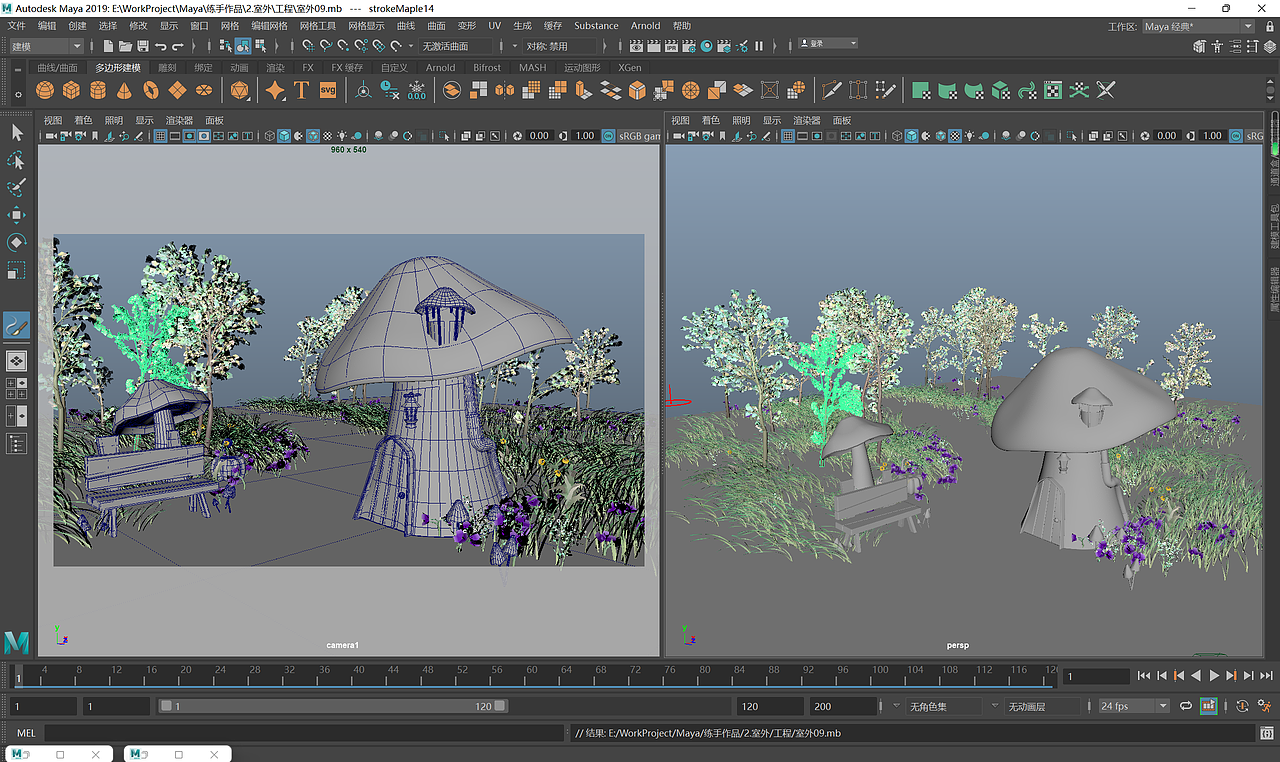Click the current frame input field

pos(1096,677)
